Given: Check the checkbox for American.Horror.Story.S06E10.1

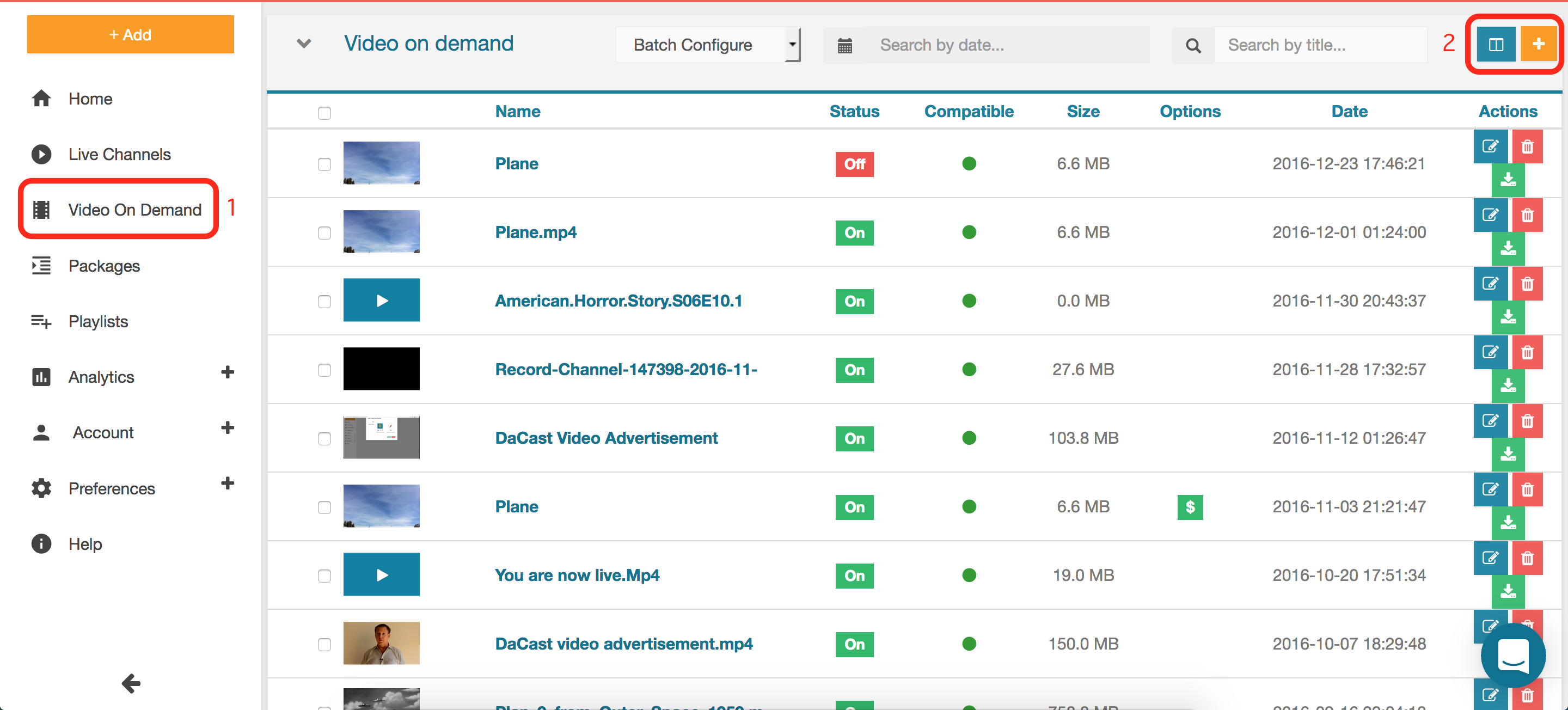Looking at the screenshot, I should [325, 300].
